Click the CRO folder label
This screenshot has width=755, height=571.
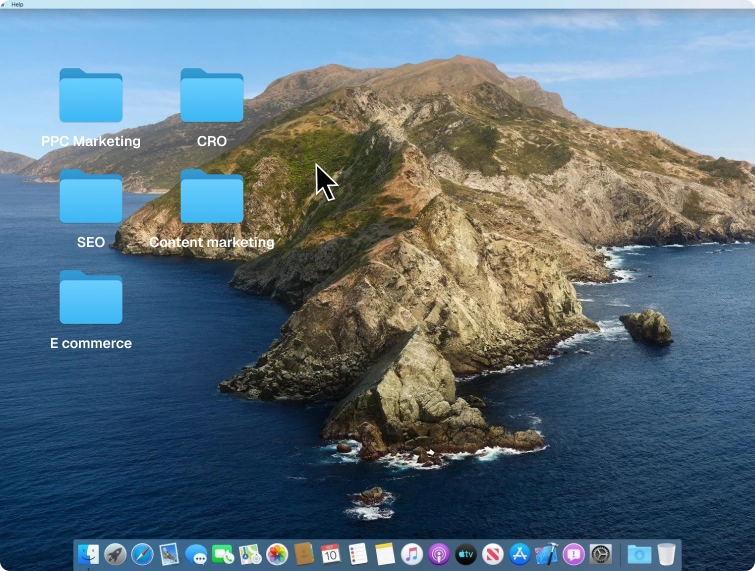(212, 141)
